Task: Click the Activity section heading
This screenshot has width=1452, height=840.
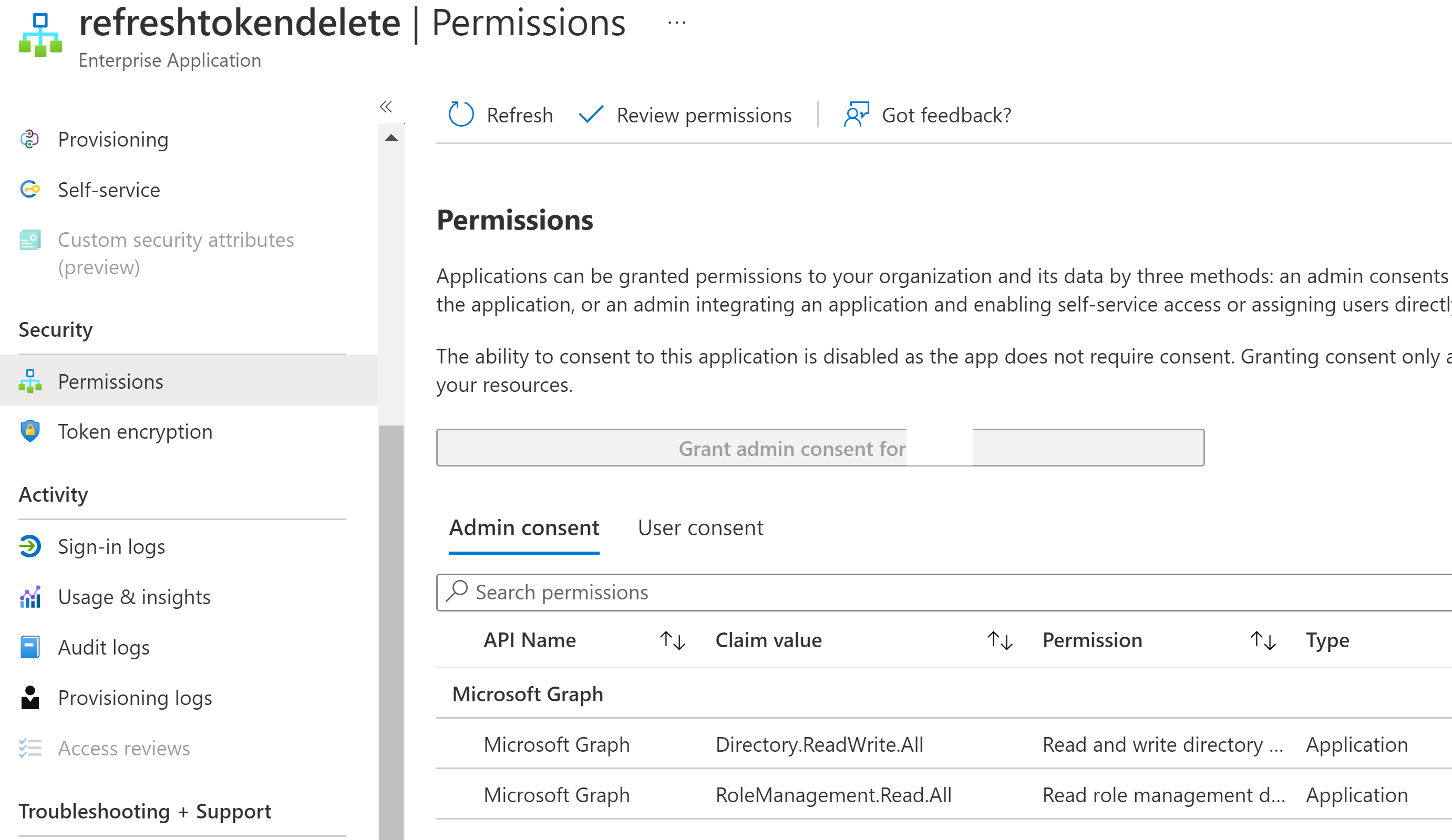Action: (x=54, y=495)
